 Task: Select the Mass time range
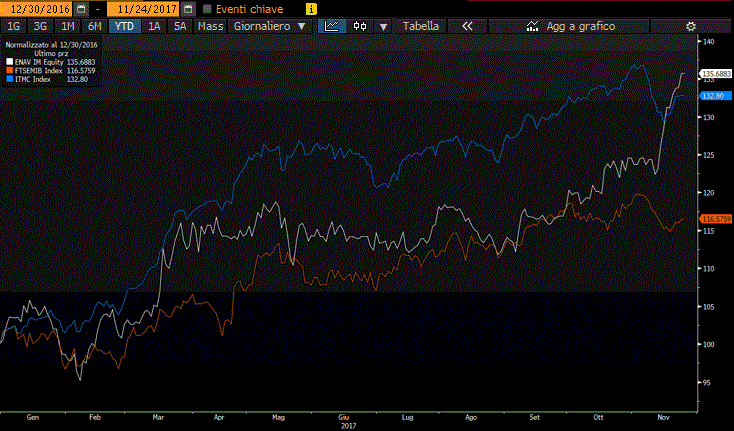[210, 26]
